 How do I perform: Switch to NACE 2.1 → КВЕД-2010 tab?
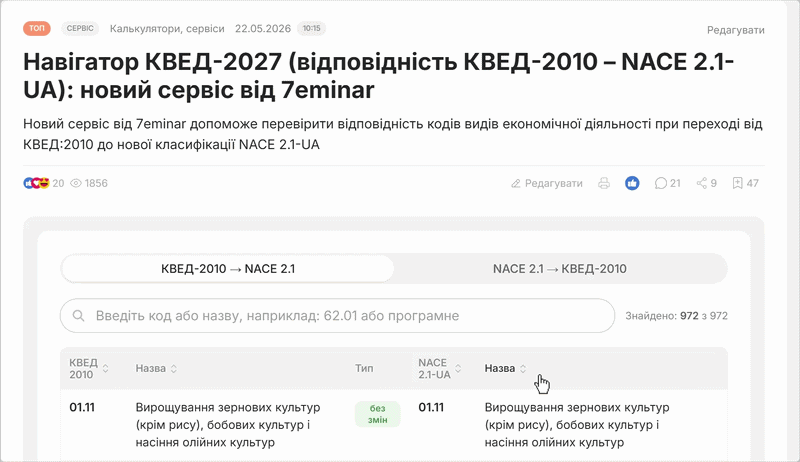[x=560, y=269]
